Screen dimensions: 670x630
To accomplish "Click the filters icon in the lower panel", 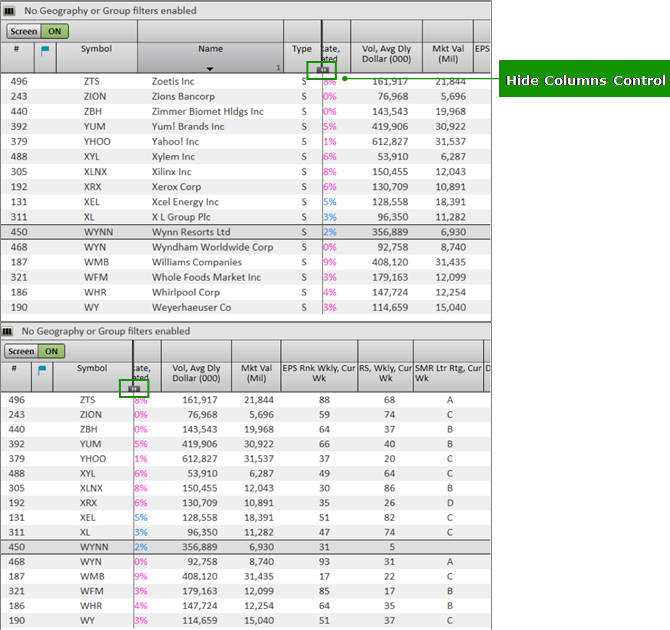I will 7,331.
